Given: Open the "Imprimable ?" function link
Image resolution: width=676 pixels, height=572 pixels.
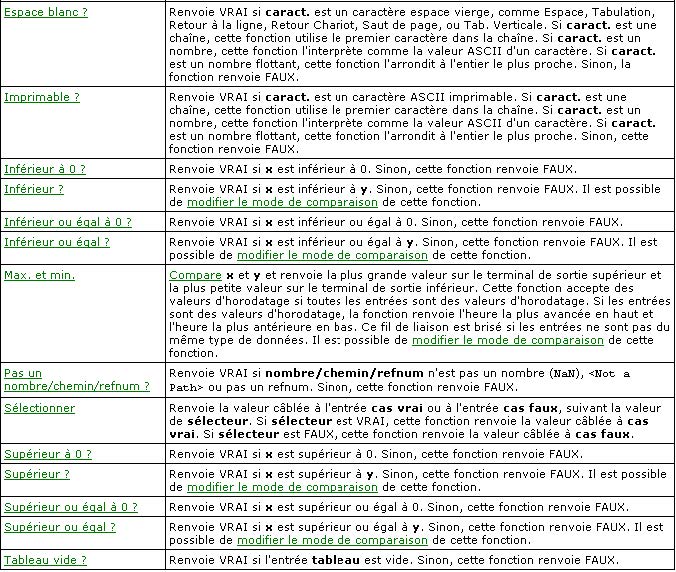Looking at the screenshot, I should (42, 97).
